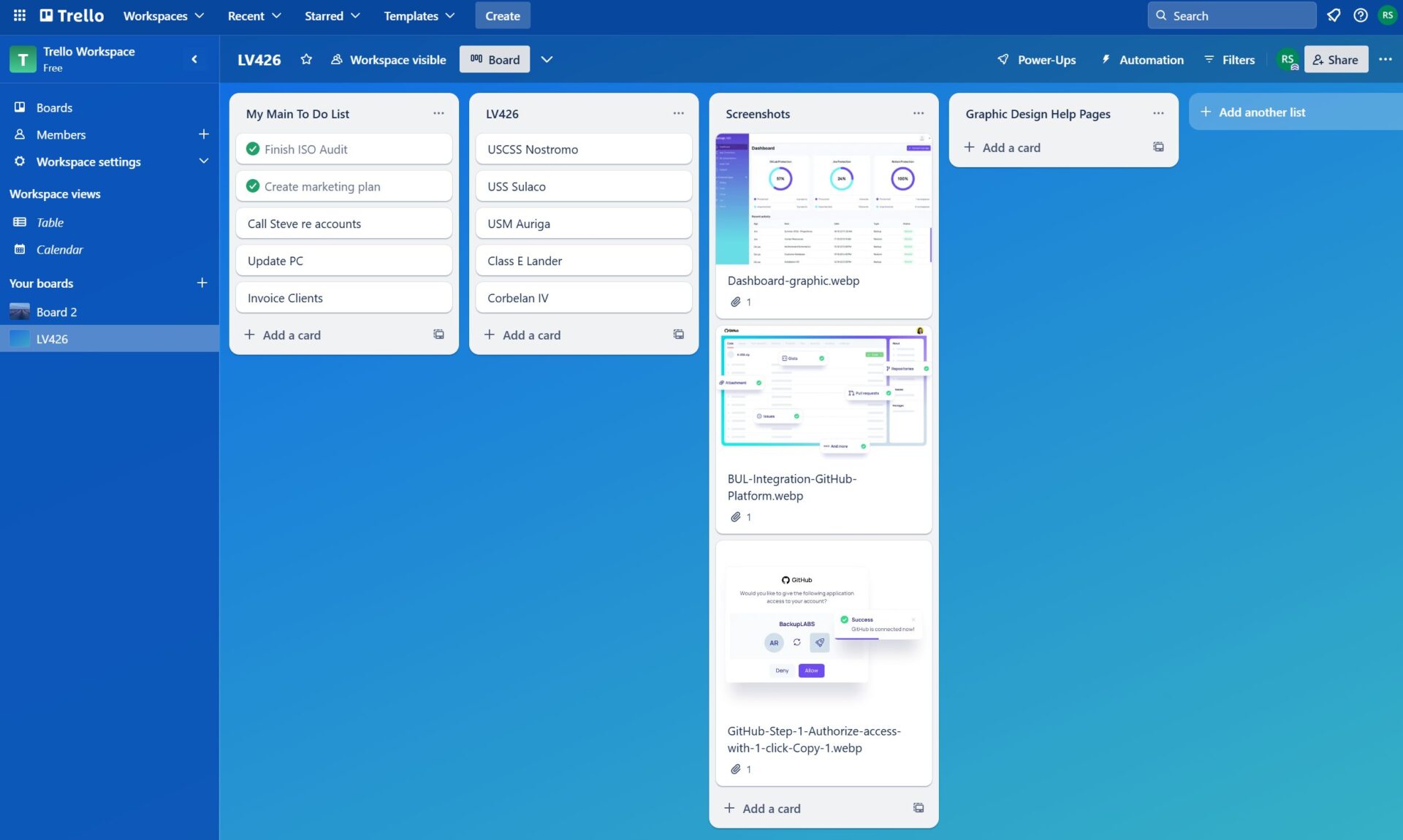
Task: Open the Update PC card
Action: click(x=343, y=261)
